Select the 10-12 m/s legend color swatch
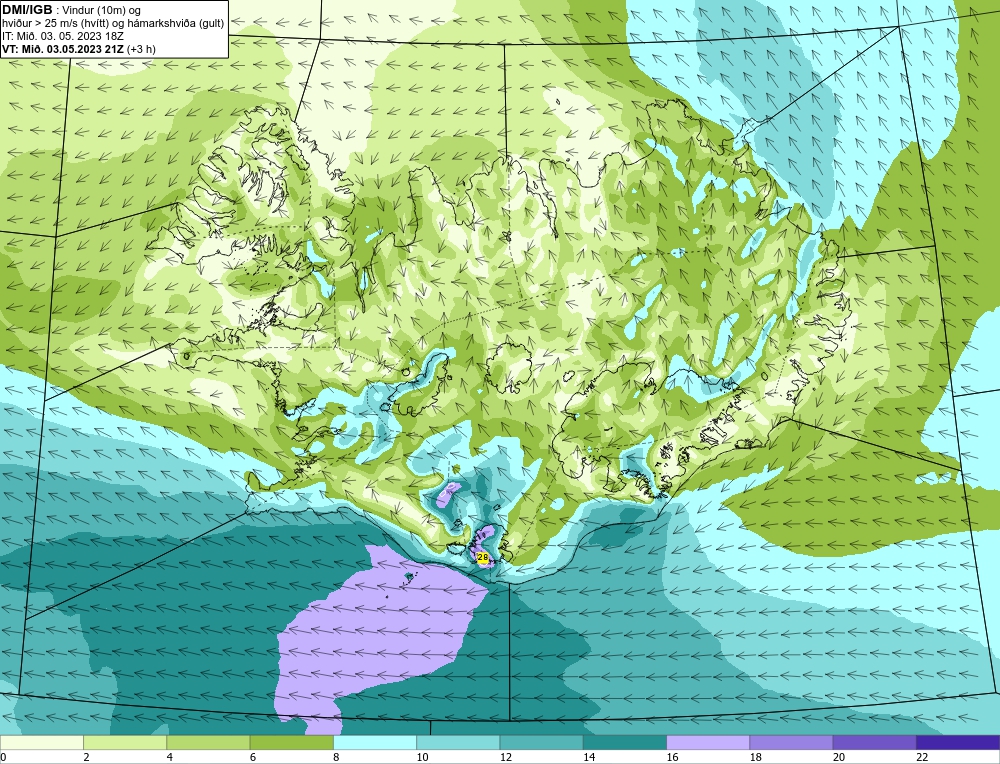This screenshot has width=1000, height=764. (x=458, y=742)
